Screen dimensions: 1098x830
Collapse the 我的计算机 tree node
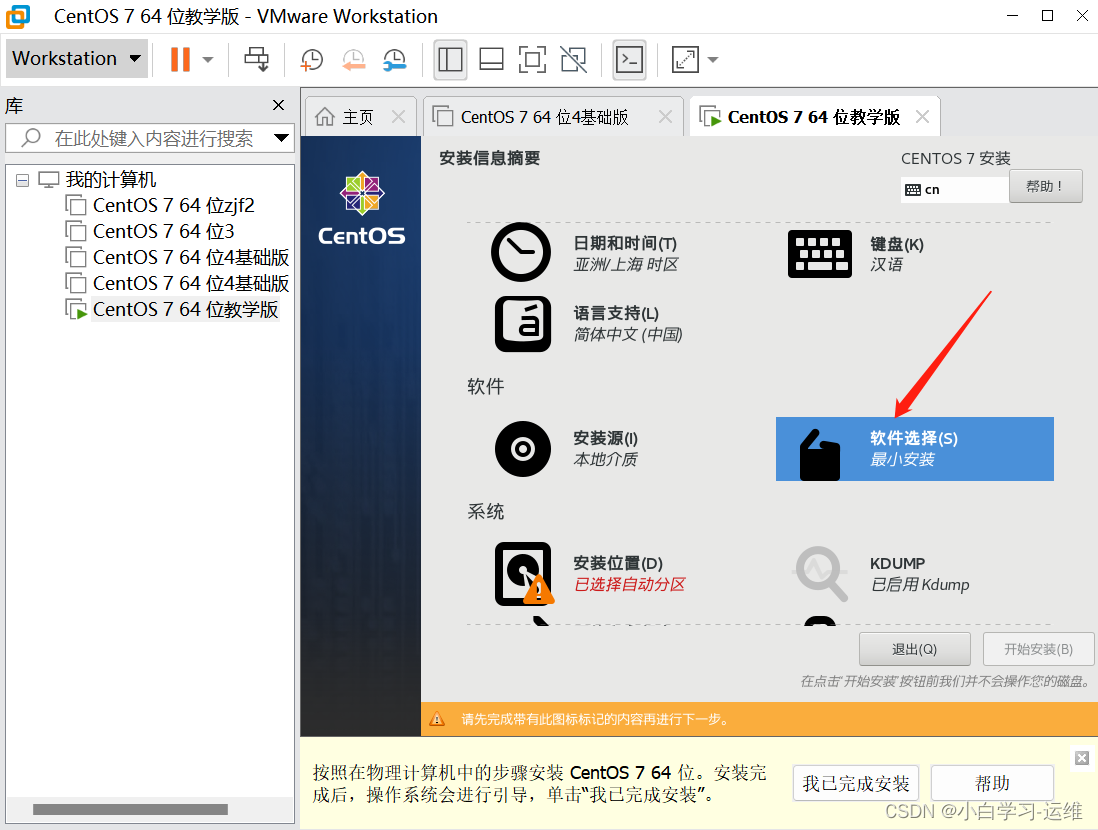(22, 180)
